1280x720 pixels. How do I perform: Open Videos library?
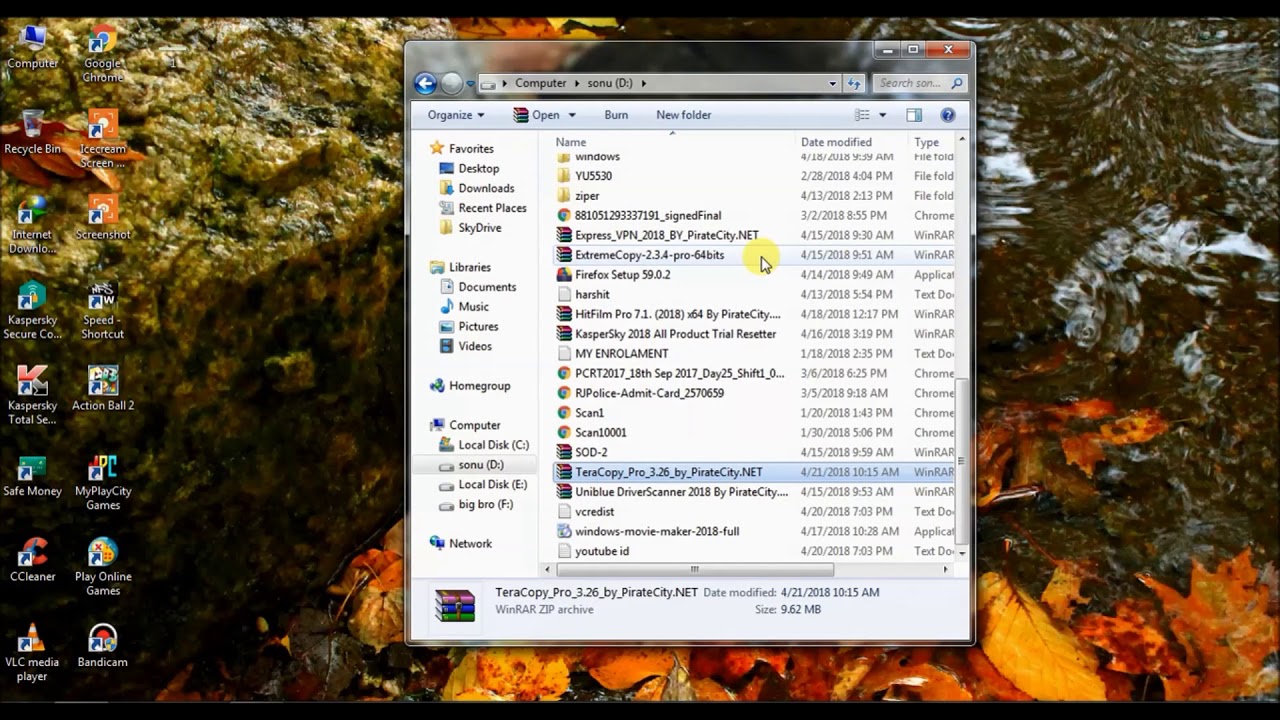(475, 346)
